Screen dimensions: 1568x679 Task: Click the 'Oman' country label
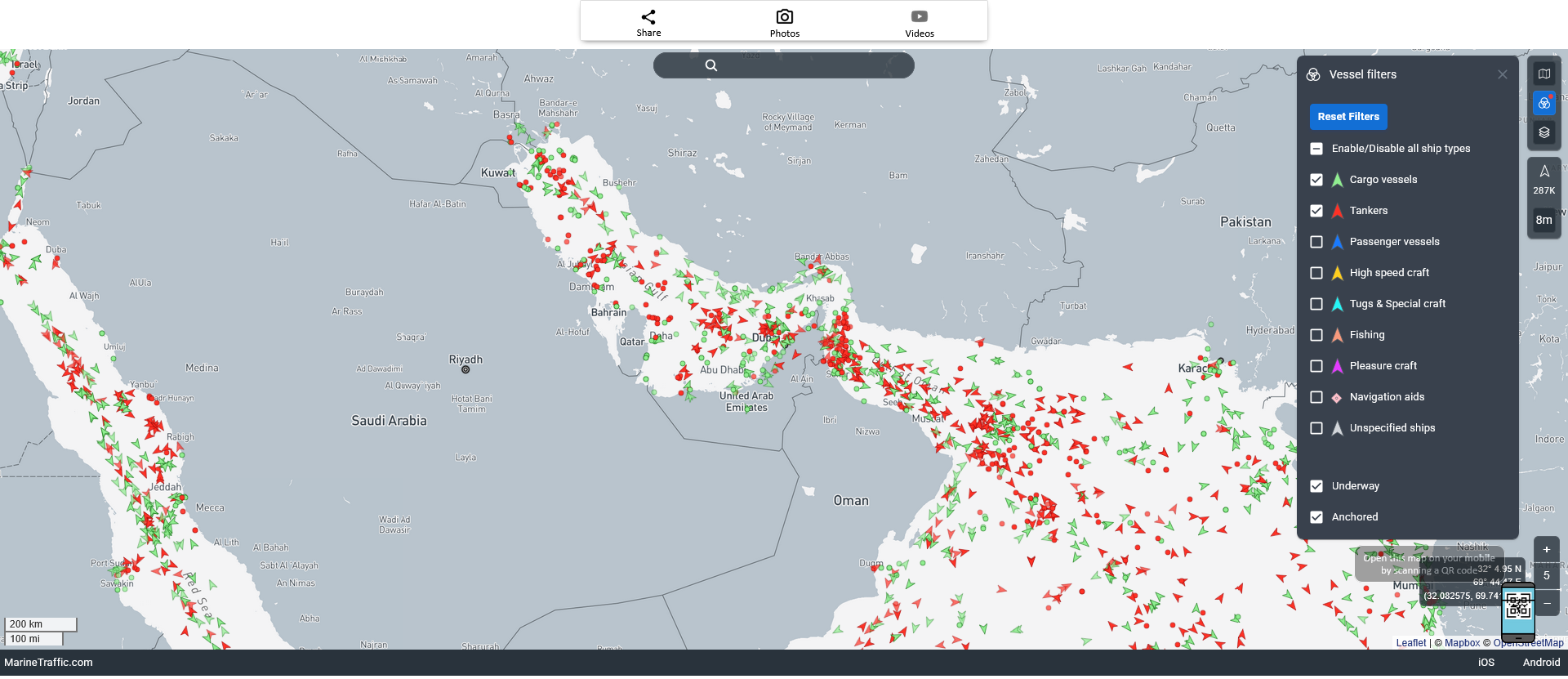coord(851,501)
